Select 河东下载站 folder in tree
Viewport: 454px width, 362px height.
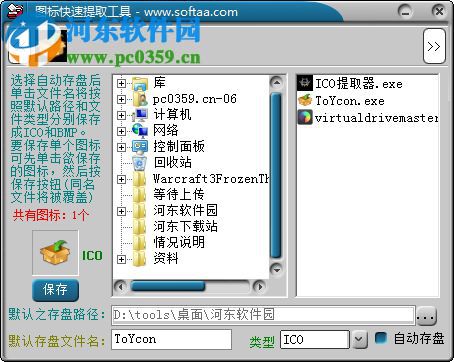[186, 226]
